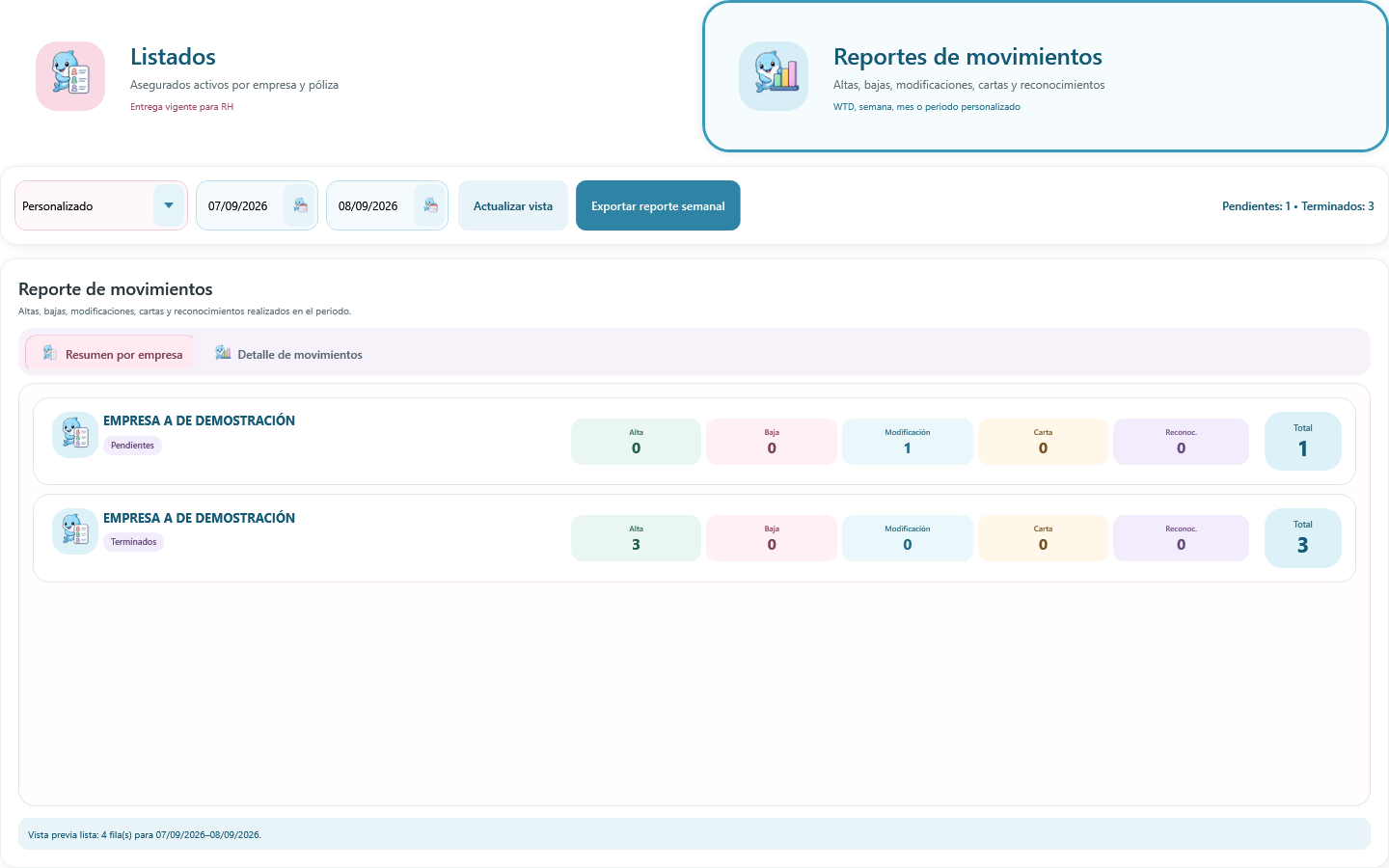The height and width of the screenshot is (868, 1389).
Task: Click the Listados dolphin checklist icon
Action: [70, 76]
